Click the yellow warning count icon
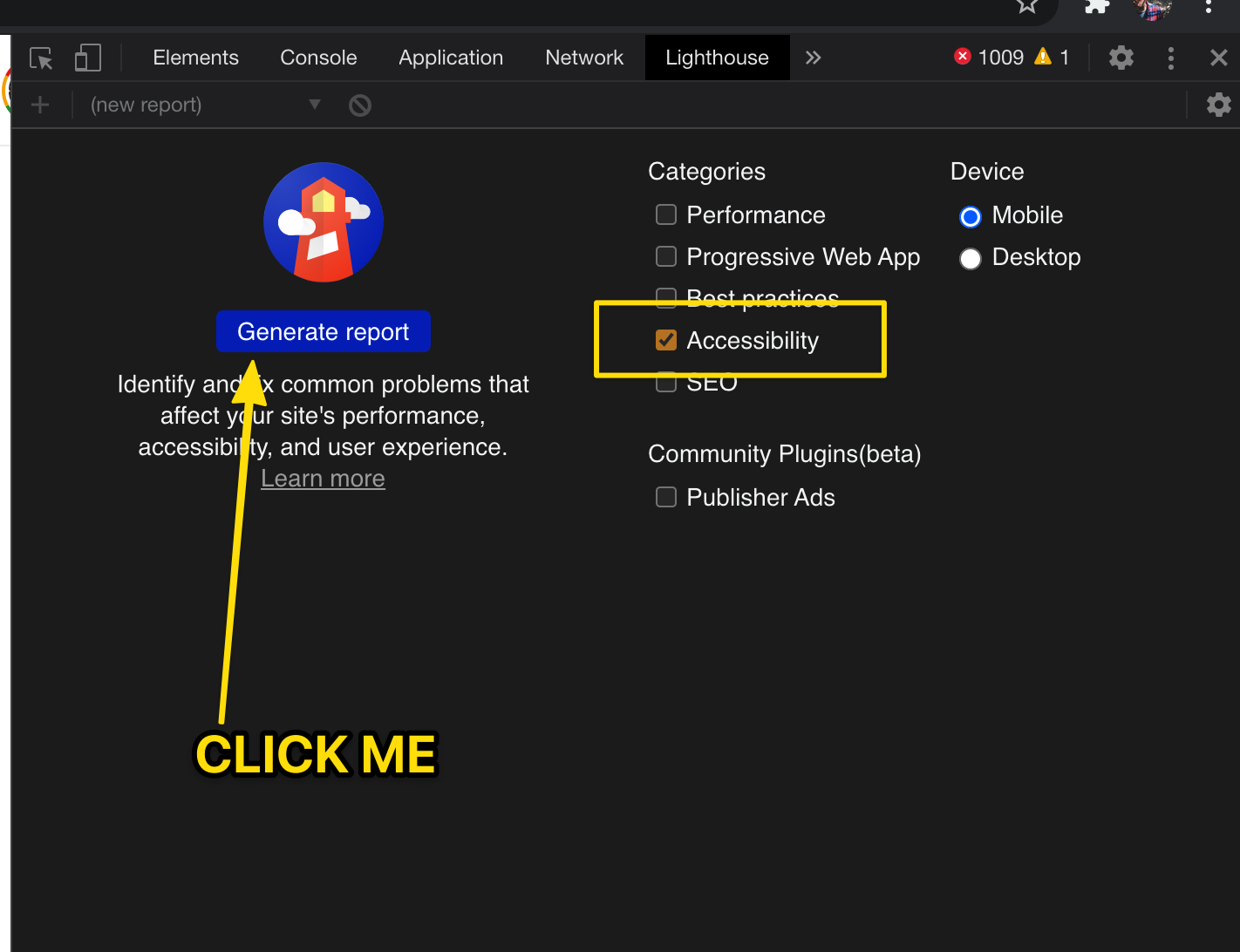The width and height of the screenshot is (1240, 952). [1042, 57]
